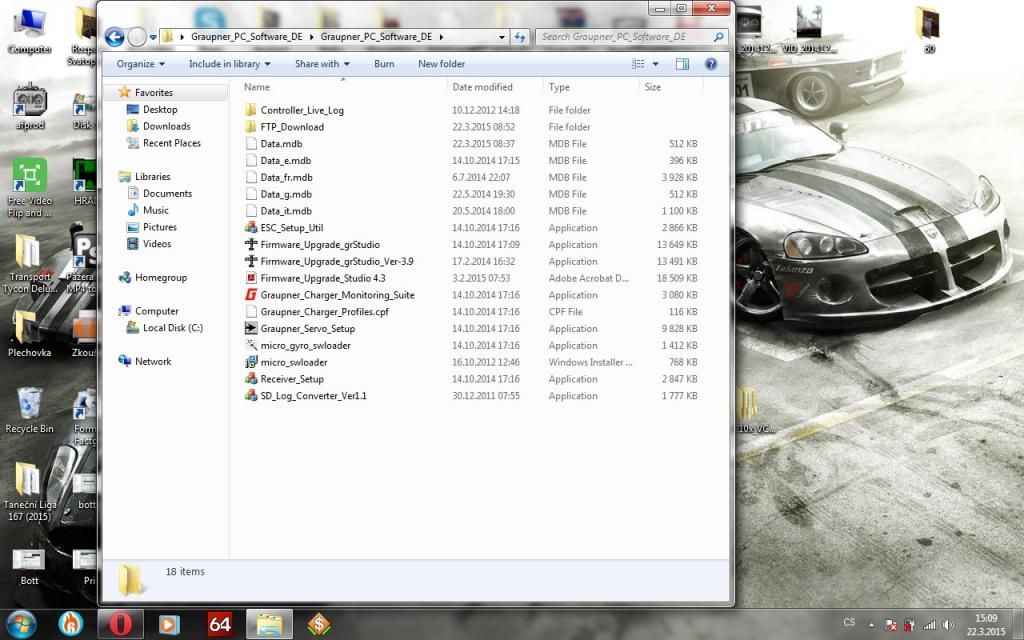1024x640 pixels.
Task: Select Local Disk (C:) in navigation pane
Action: pyautogui.click(x=172, y=328)
